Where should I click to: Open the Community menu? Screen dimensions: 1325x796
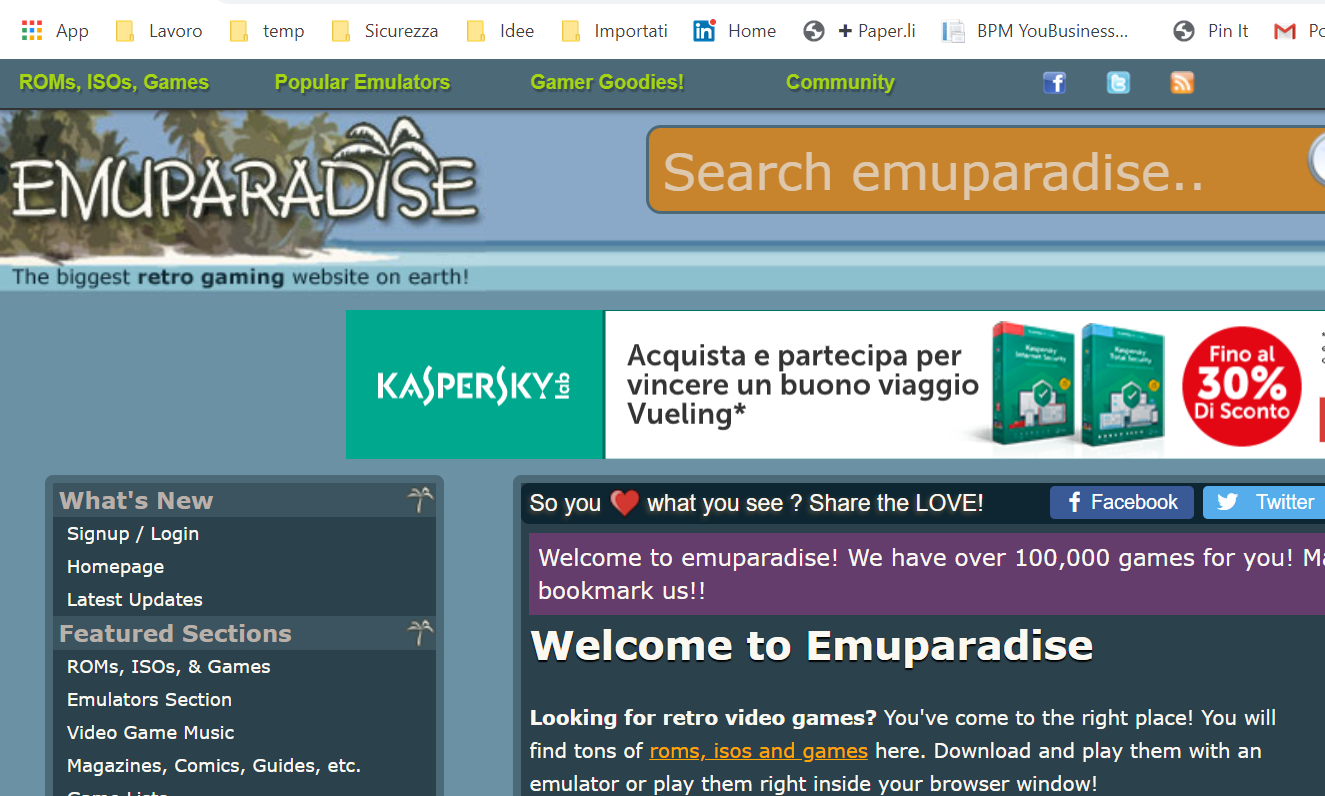click(840, 83)
